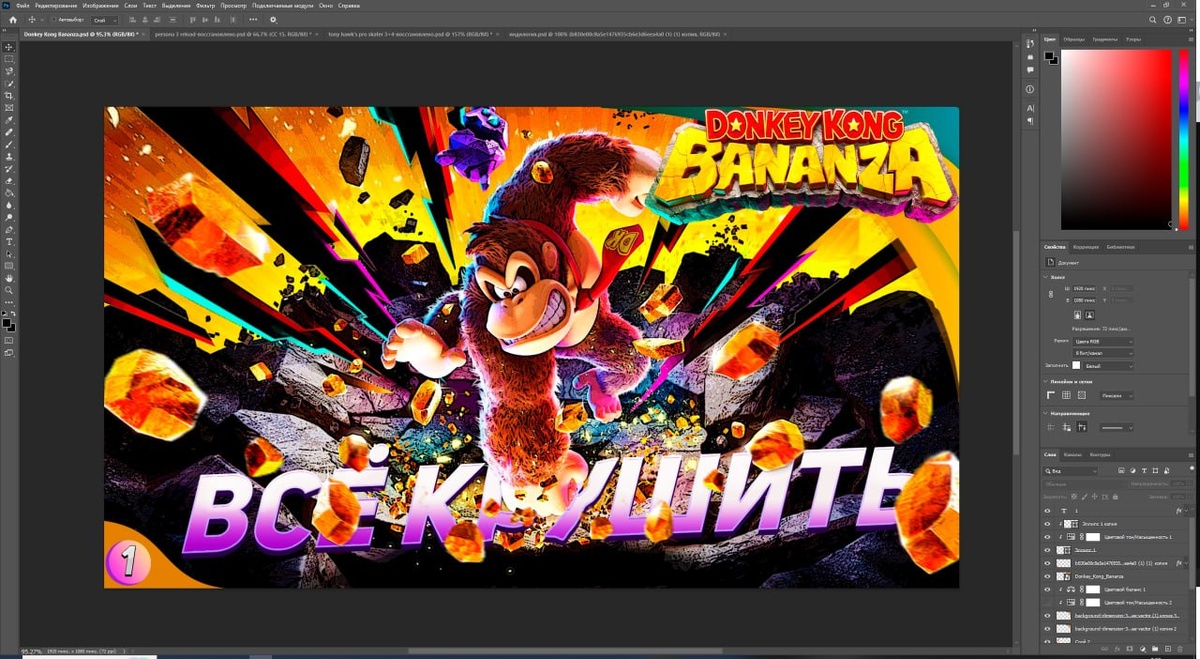Viewport: 1200px width, 659px height.
Task: Open the Info panel icon in collapsed dock
Action: click(x=1030, y=89)
